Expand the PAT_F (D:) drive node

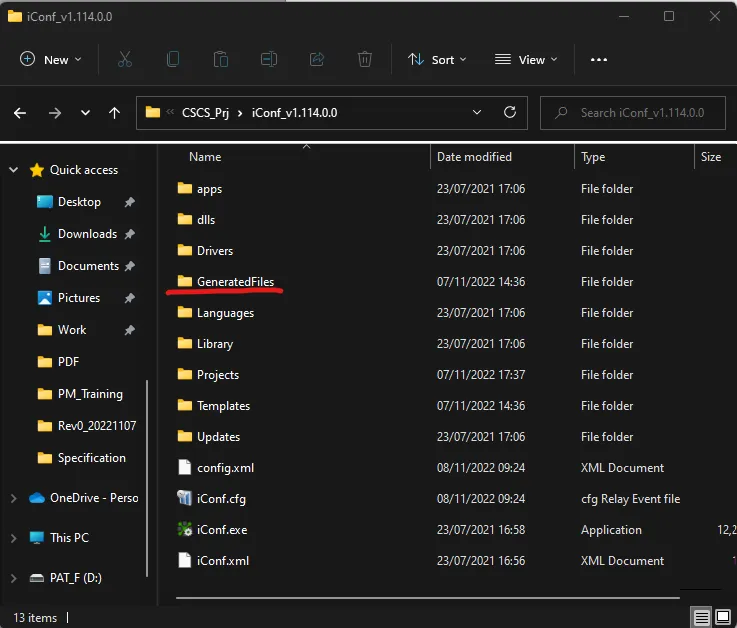click(14, 578)
